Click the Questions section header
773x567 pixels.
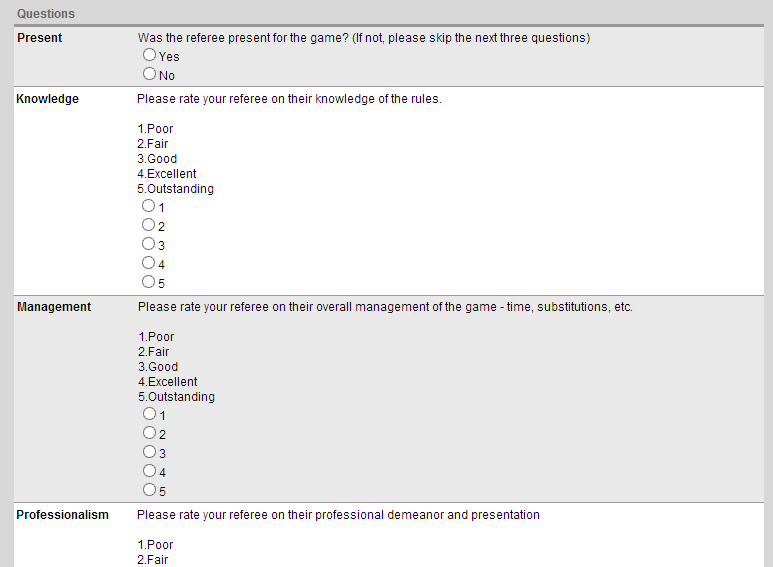46,14
